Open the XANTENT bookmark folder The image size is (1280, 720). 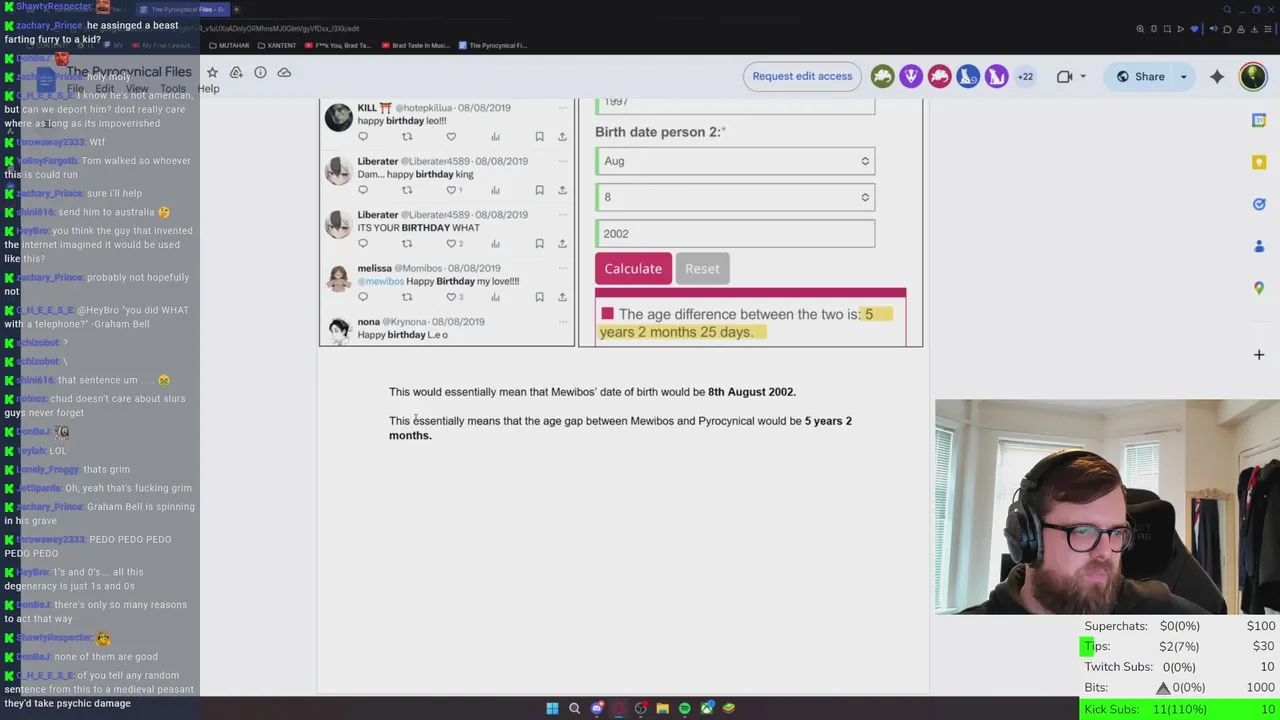point(277,45)
